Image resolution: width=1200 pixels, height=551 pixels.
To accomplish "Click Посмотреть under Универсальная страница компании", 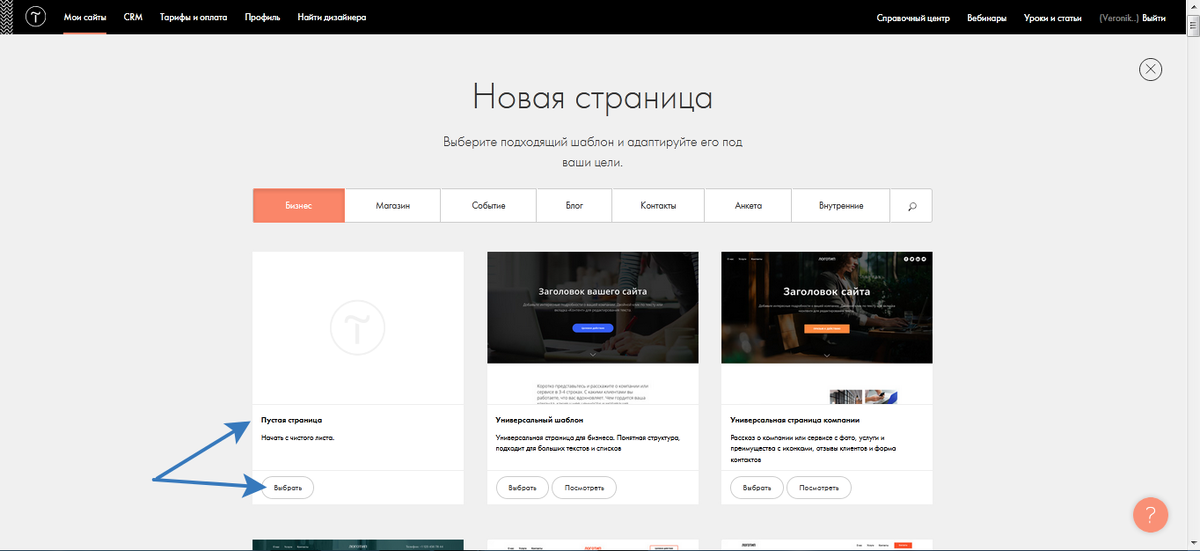I will coord(819,488).
